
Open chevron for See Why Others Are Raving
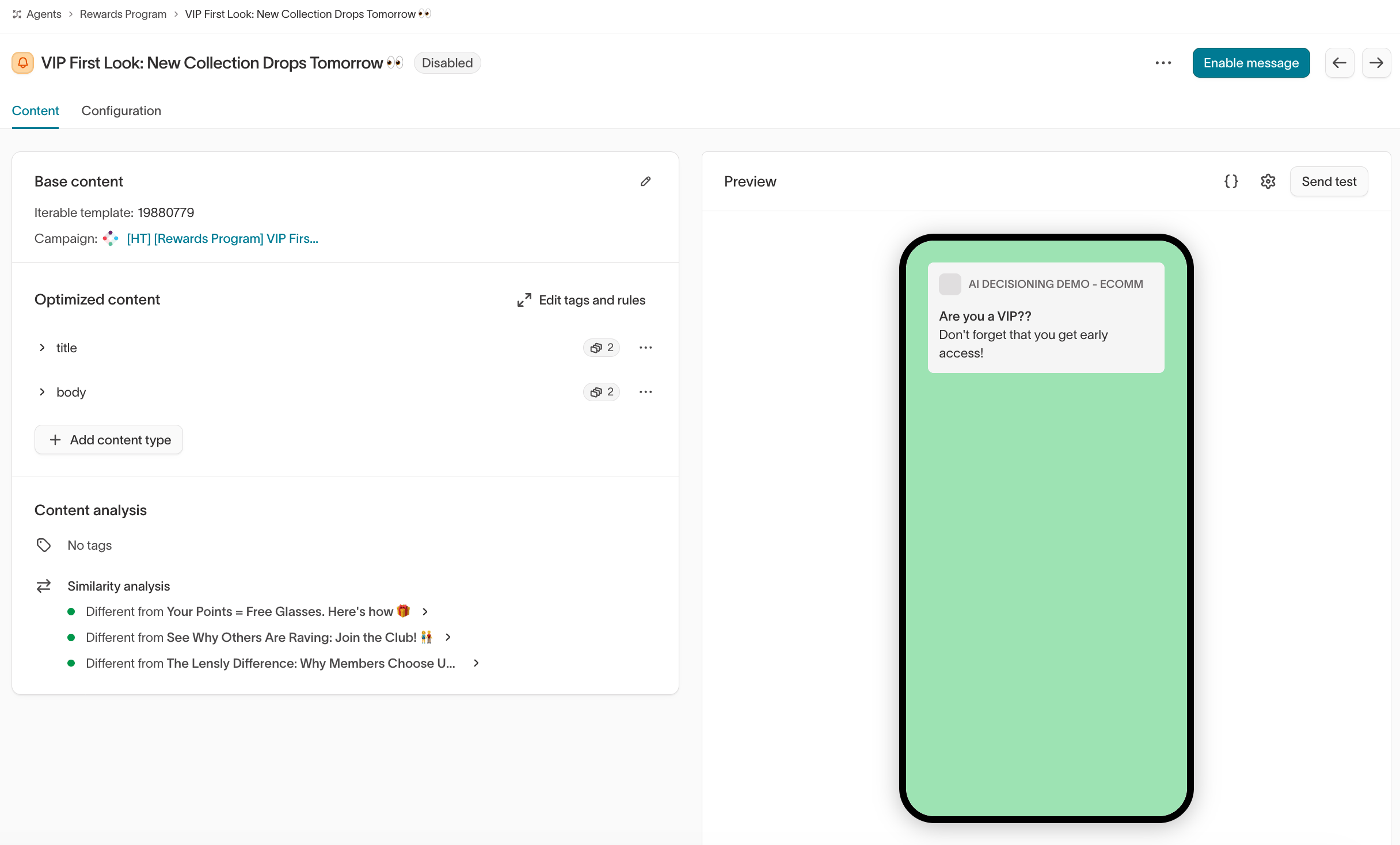[x=448, y=637]
